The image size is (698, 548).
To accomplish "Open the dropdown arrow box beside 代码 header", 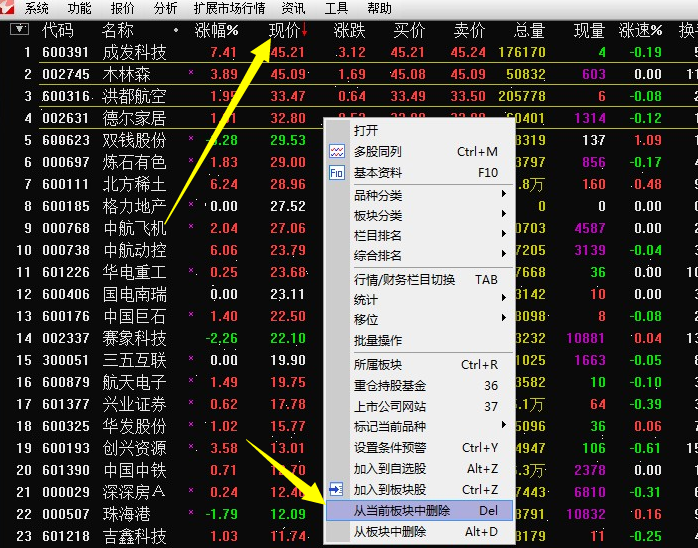I will point(19,30).
